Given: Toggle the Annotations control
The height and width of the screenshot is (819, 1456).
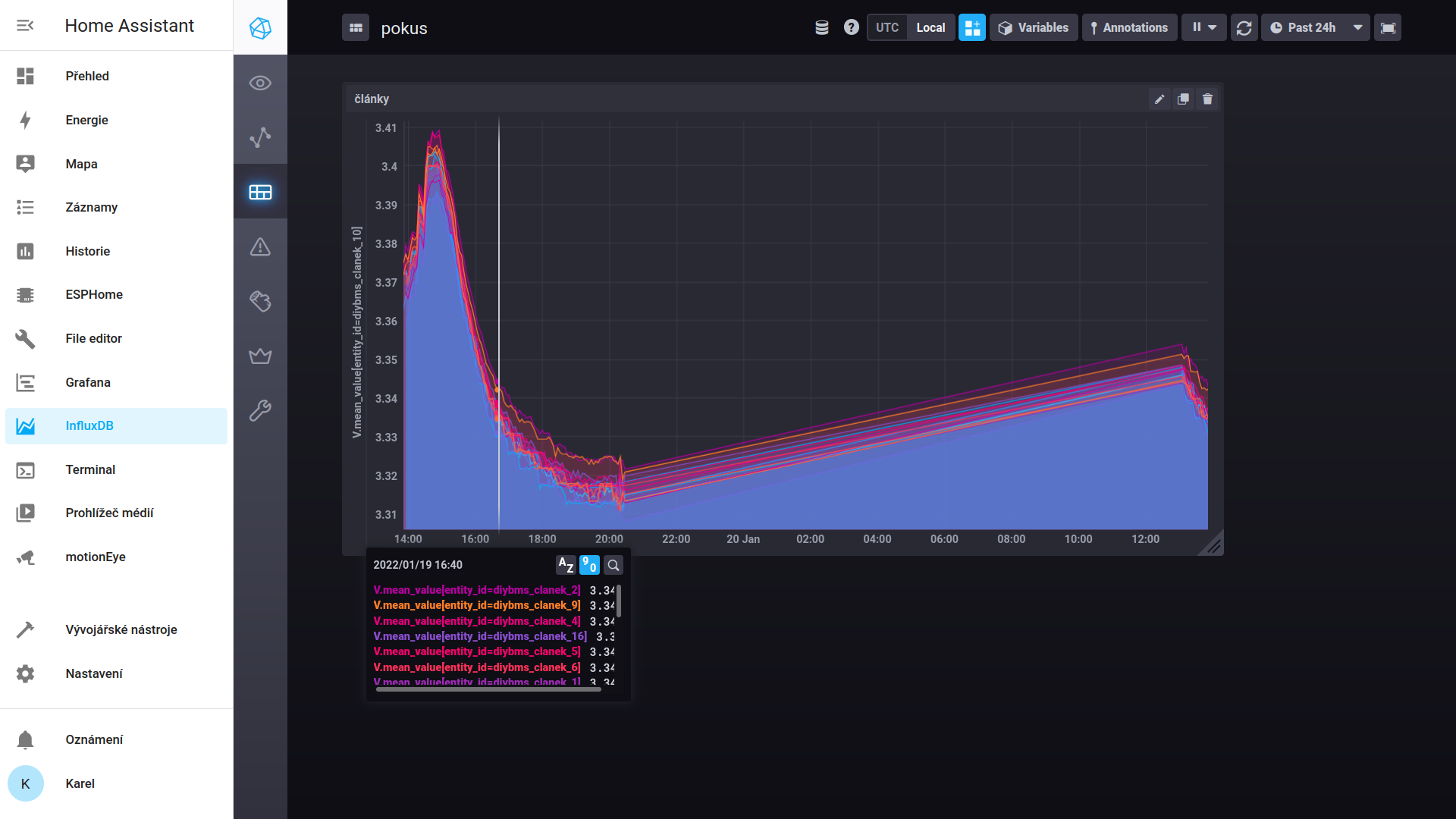Looking at the screenshot, I should tap(1129, 28).
